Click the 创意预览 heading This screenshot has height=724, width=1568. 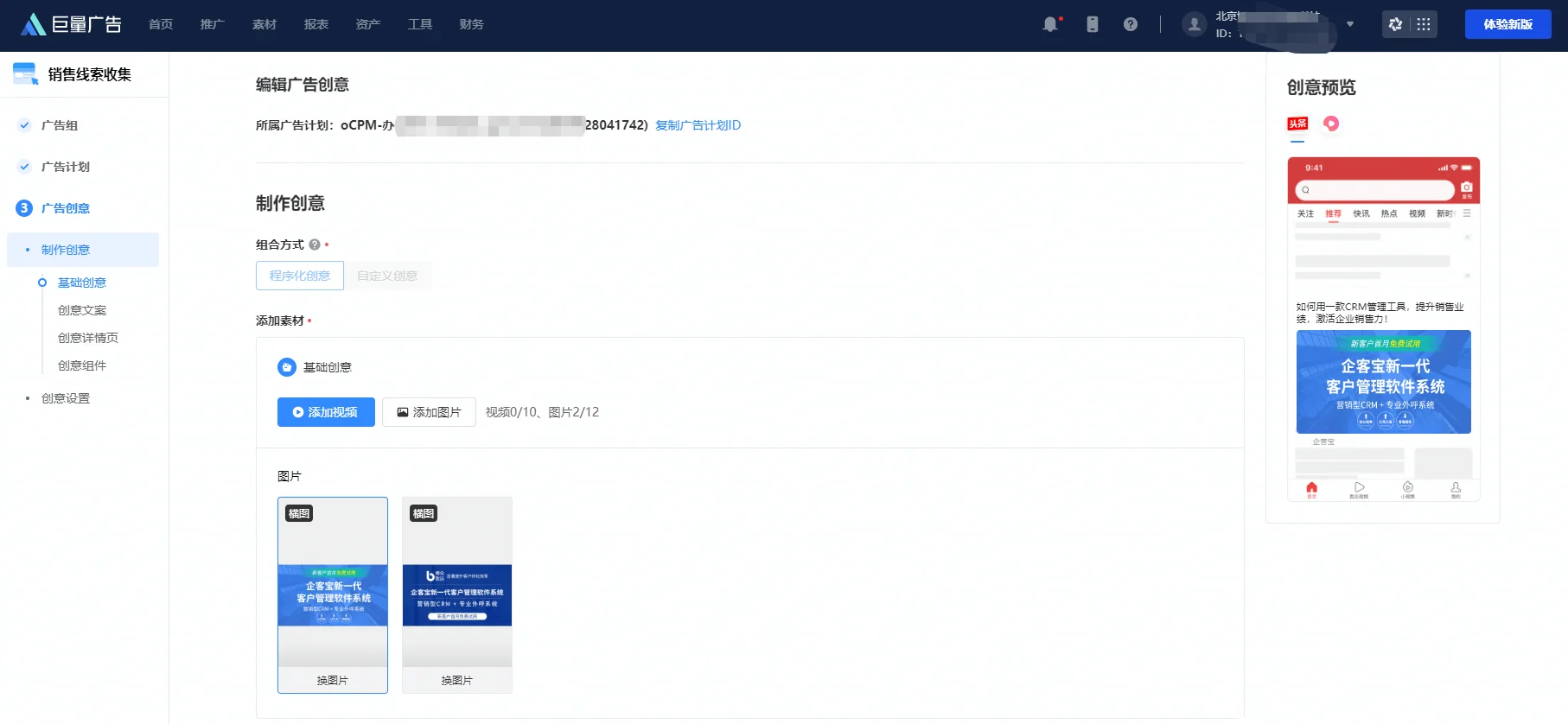(1322, 87)
